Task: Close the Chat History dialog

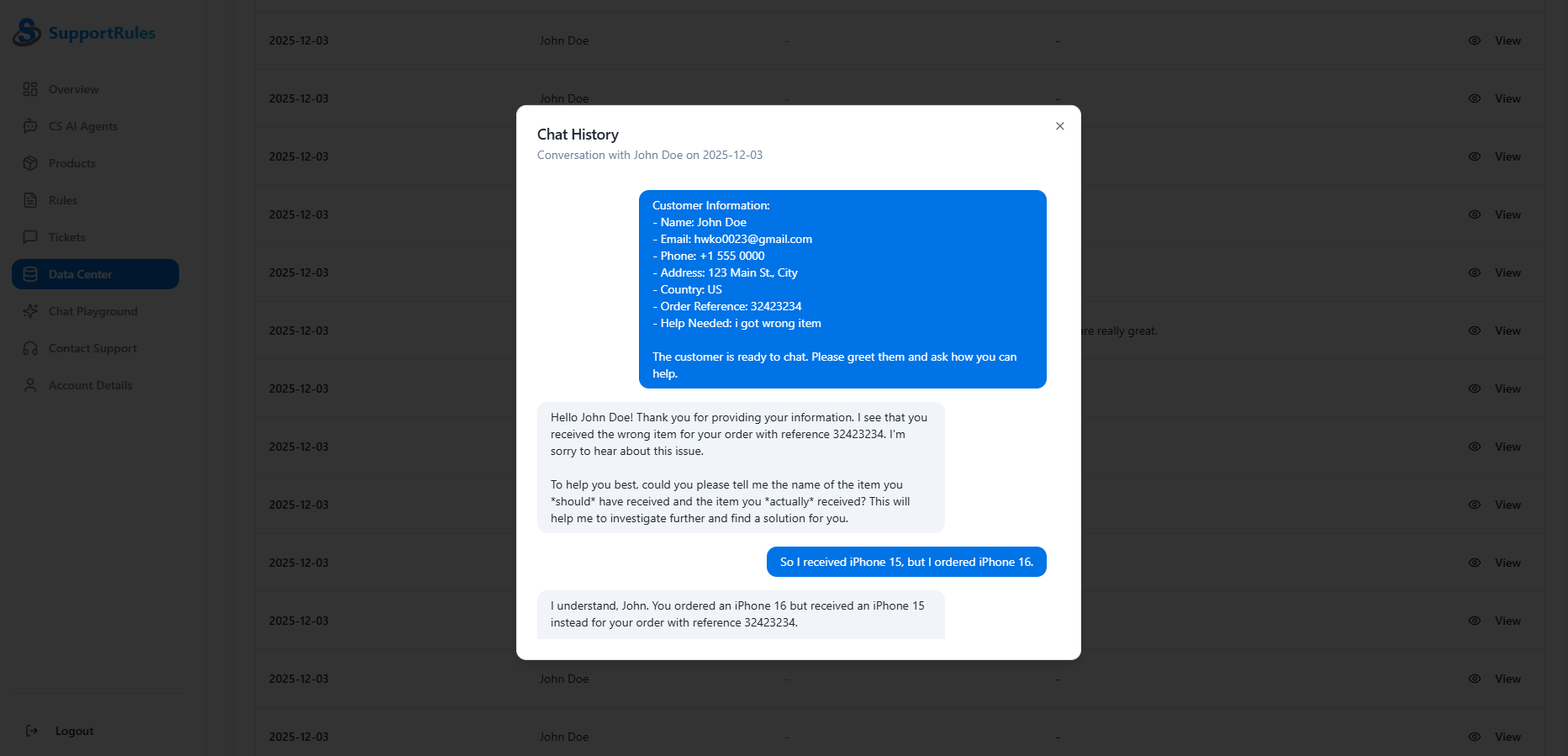Action: (x=1059, y=125)
